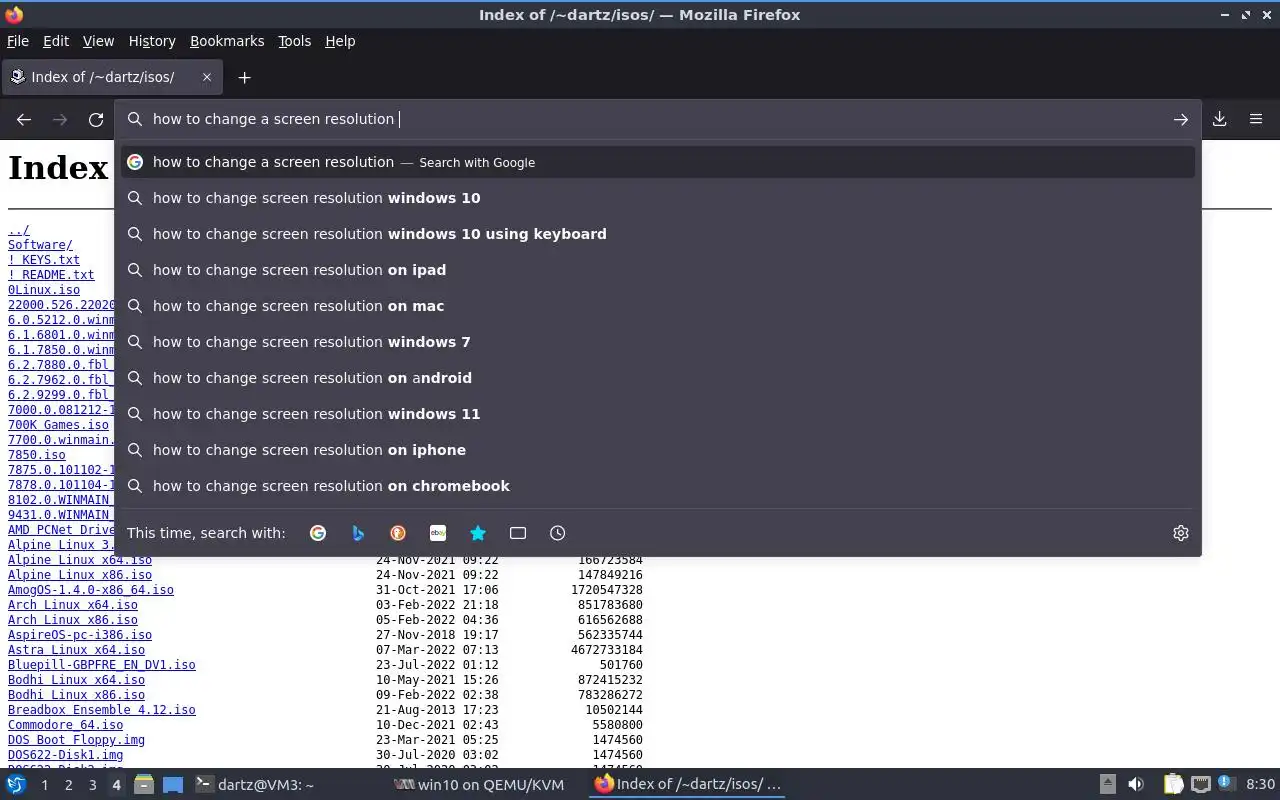Open the View menu
Screen dimensions: 1280x800
click(98, 41)
